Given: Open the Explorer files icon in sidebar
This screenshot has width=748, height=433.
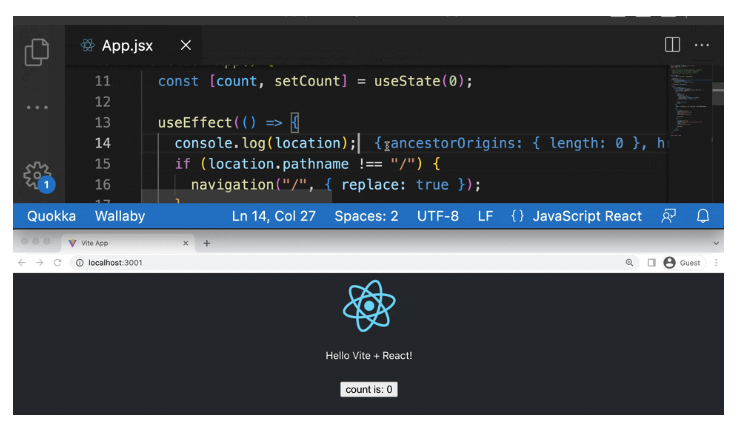Looking at the screenshot, I should (x=37, y=52).
